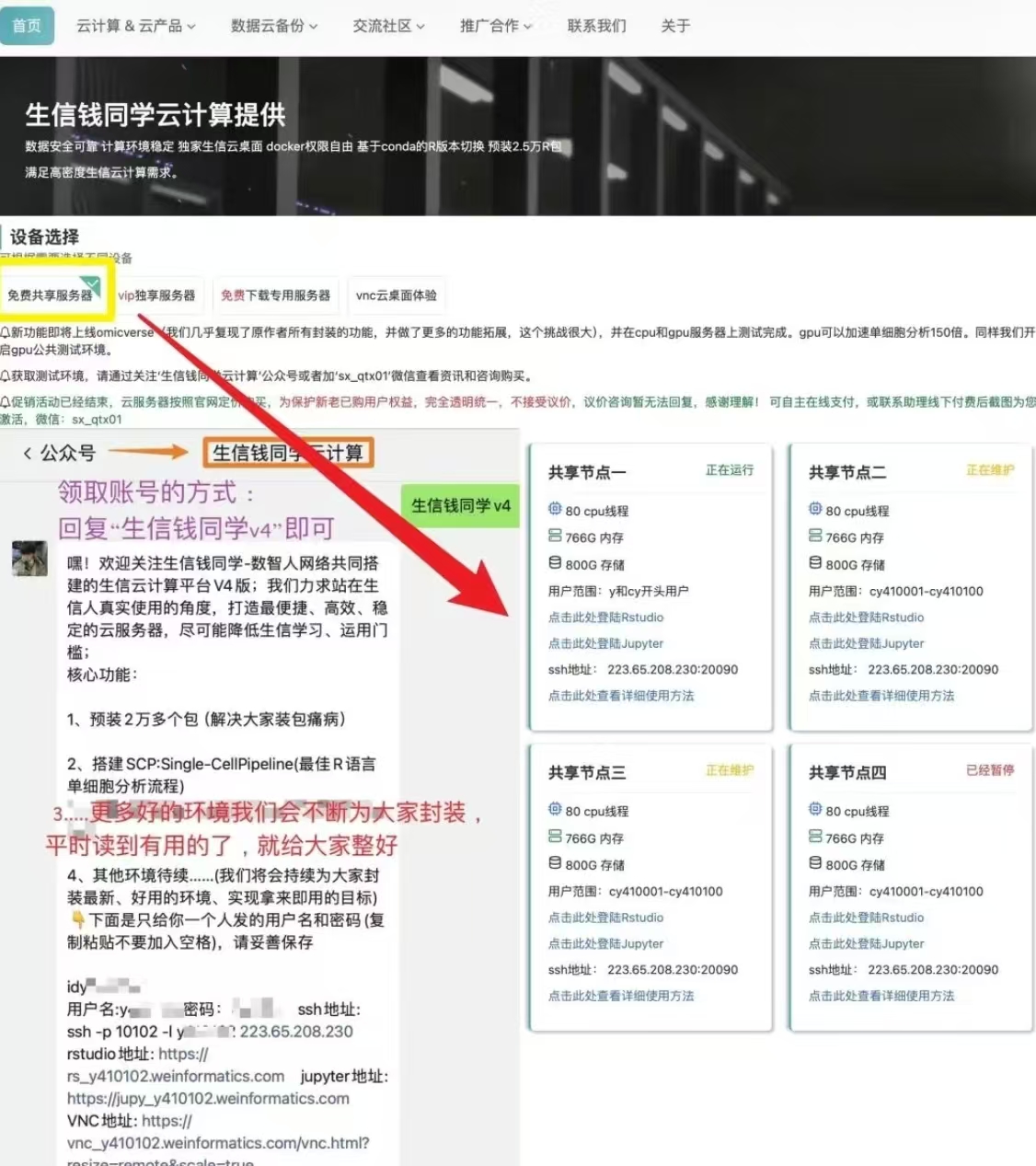Open the 关于 menu item

click(x=675, y=26)
